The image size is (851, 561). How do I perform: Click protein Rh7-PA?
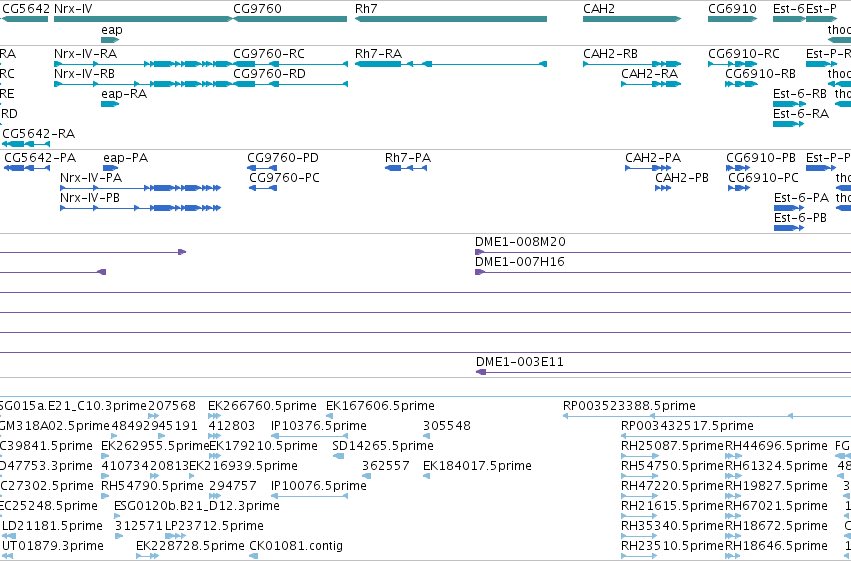point(406,168)
